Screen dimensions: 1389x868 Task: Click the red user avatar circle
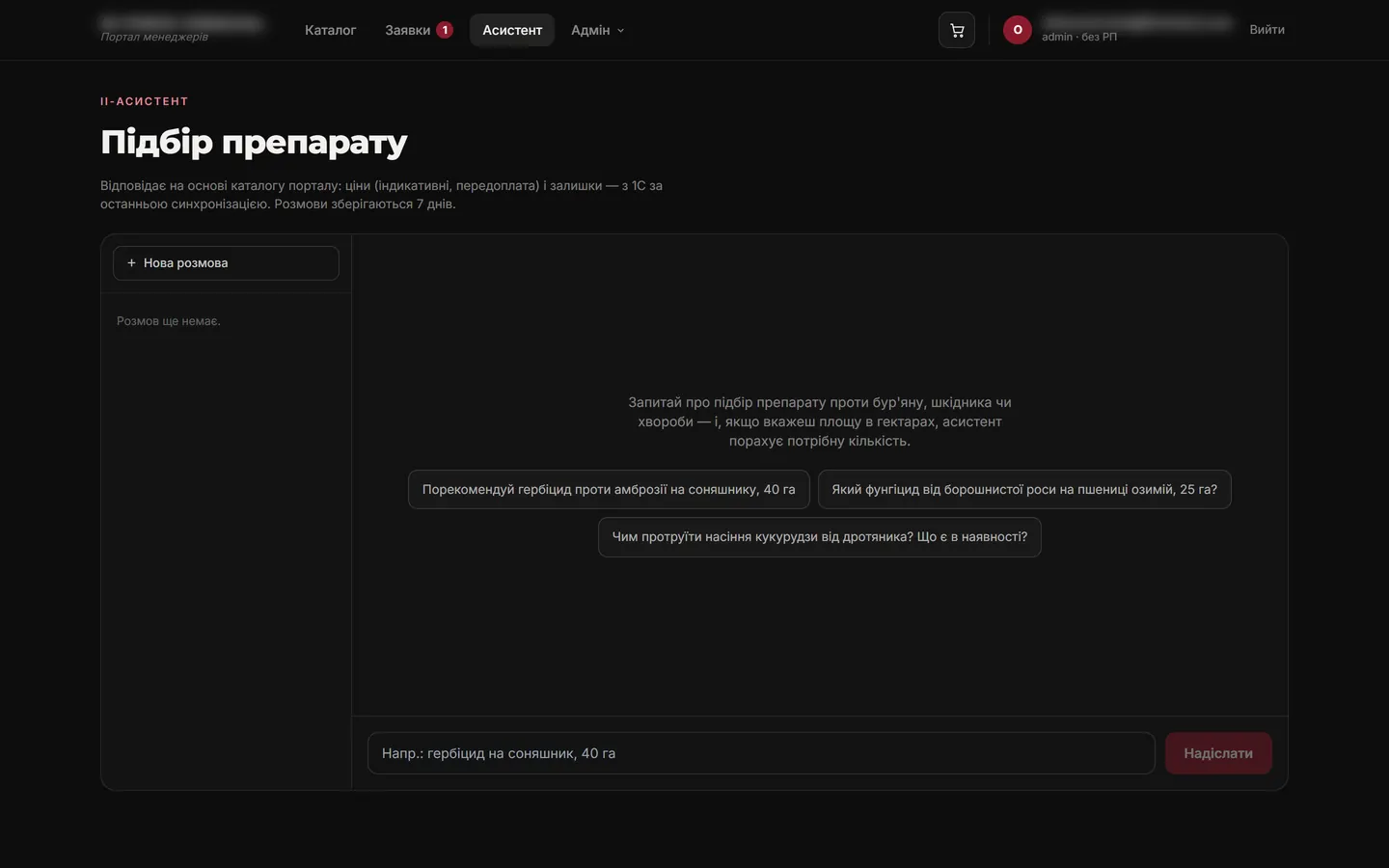[x=1018, y=30]
